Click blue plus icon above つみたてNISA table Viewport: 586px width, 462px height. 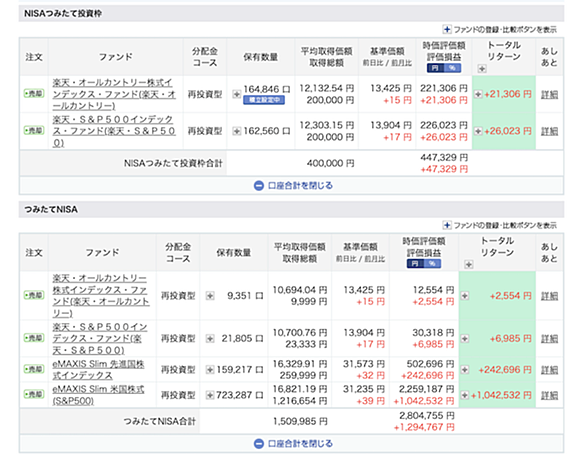(x=447, y=225)
